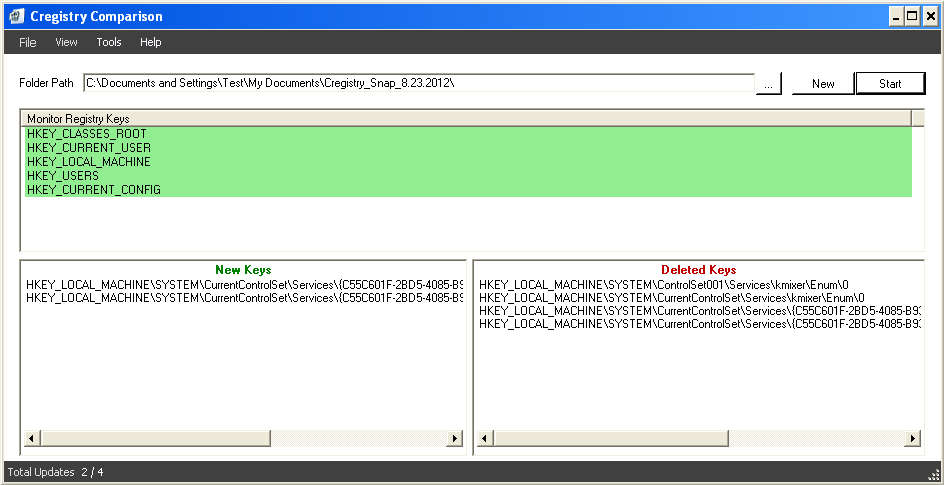
Task: Select HKEY_USERS in the monitor list
Action: click(x=468, y=176)
